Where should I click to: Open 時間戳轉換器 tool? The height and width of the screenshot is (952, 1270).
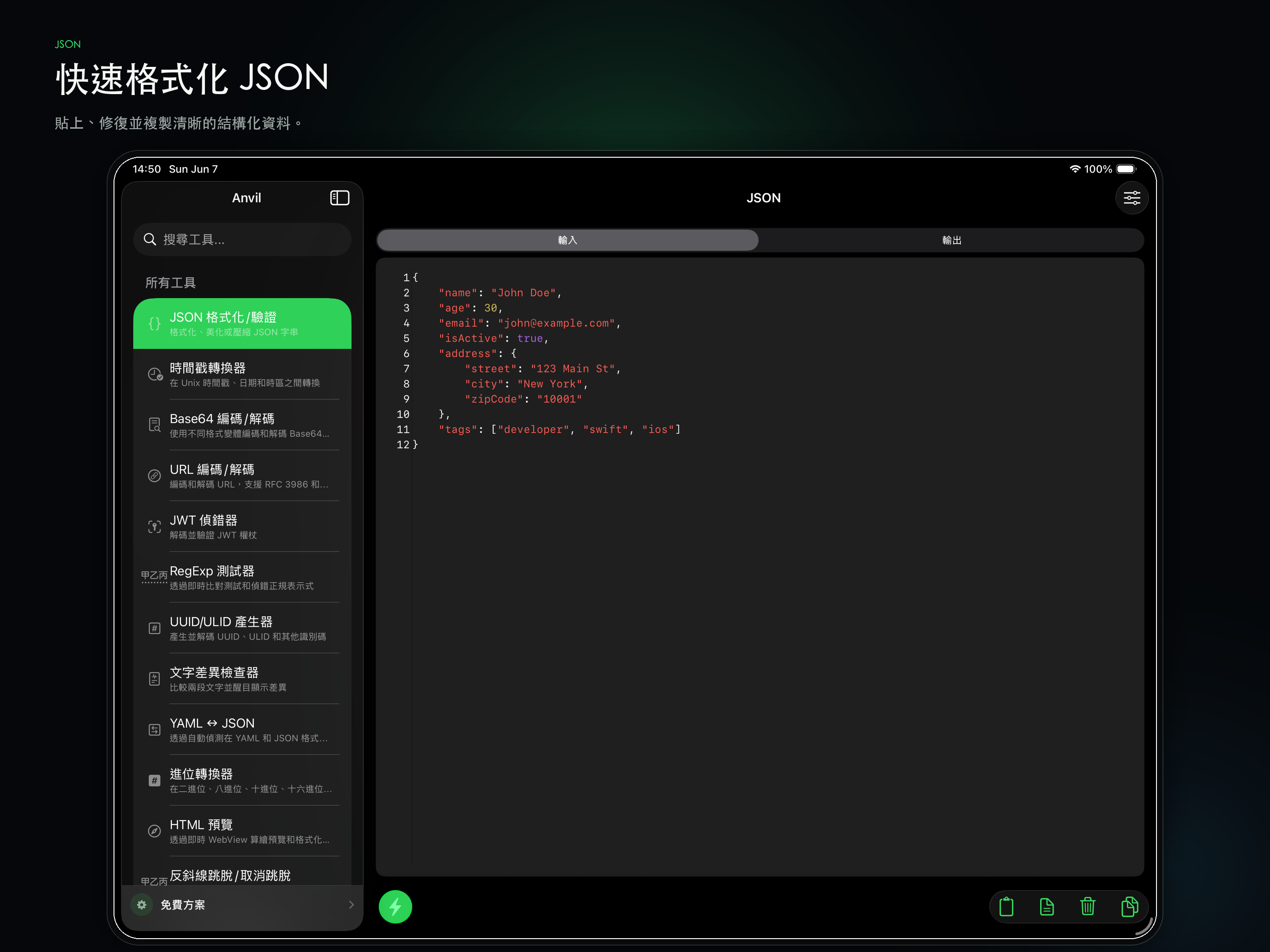[x=242, y=374]
